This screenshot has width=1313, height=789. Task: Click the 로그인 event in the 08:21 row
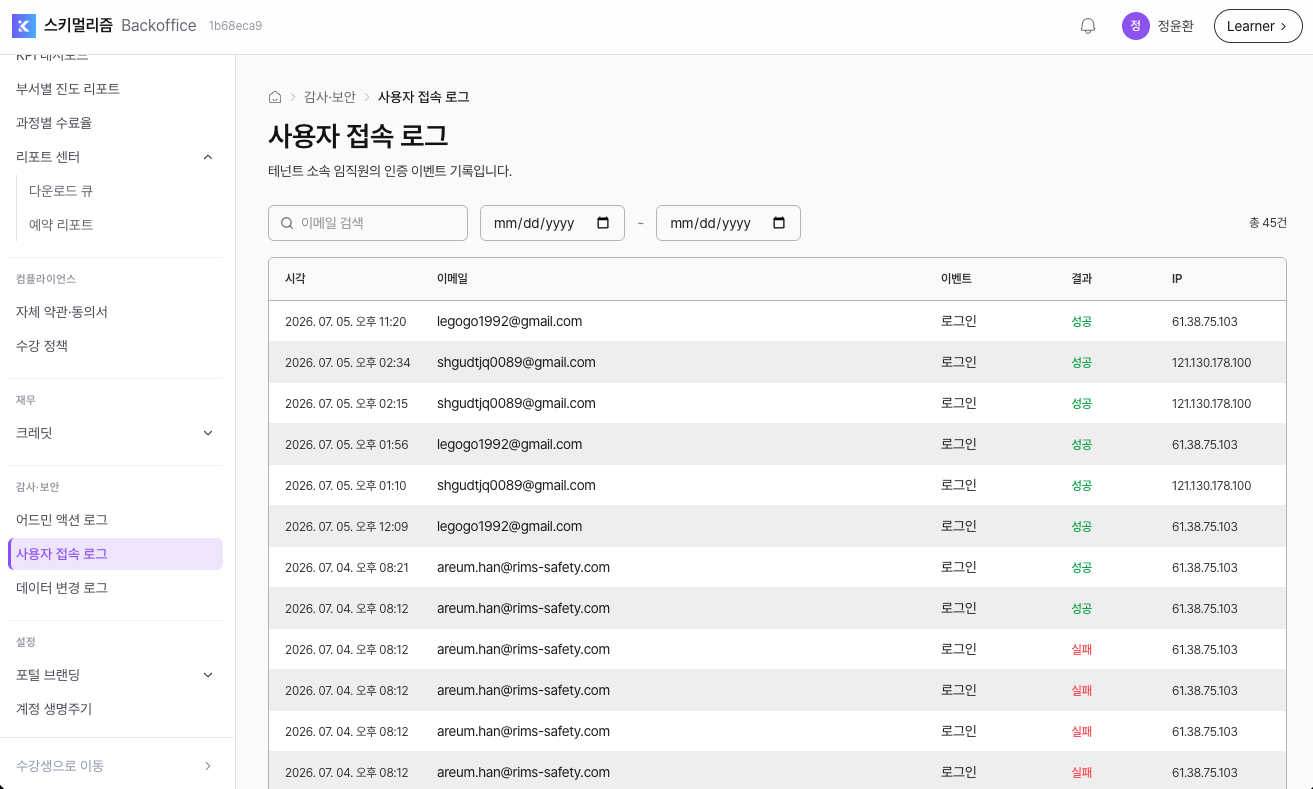tap(958, 567)
